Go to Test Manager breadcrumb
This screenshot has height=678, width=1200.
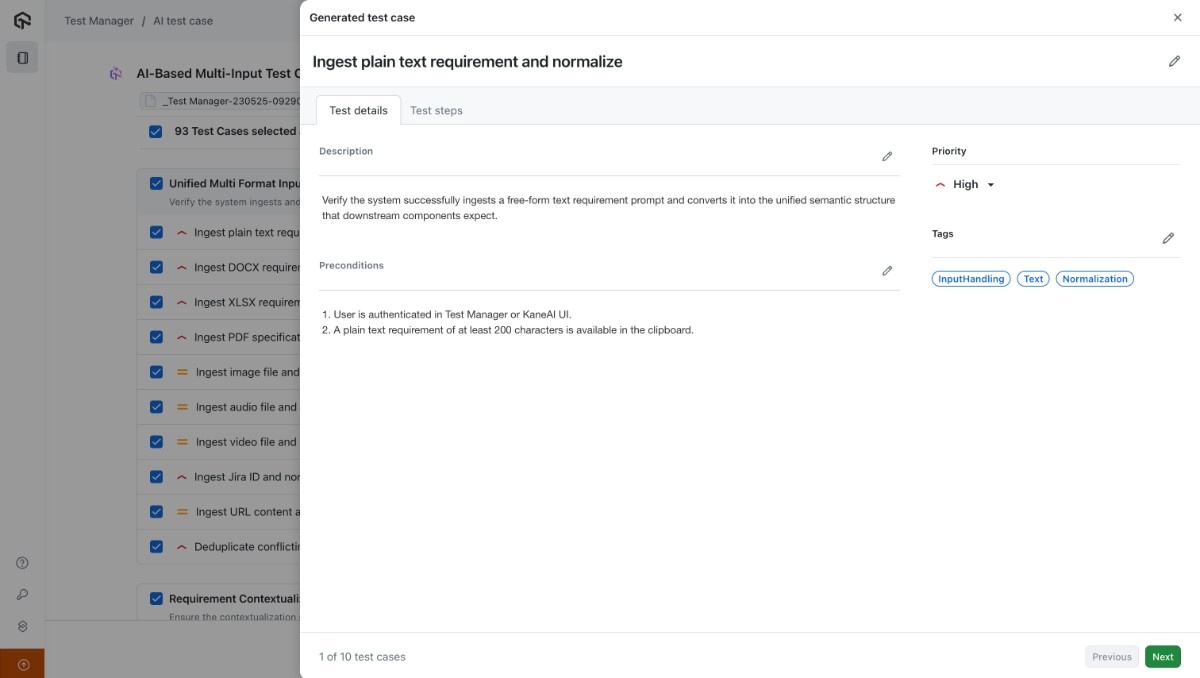(x=99, y=20)
